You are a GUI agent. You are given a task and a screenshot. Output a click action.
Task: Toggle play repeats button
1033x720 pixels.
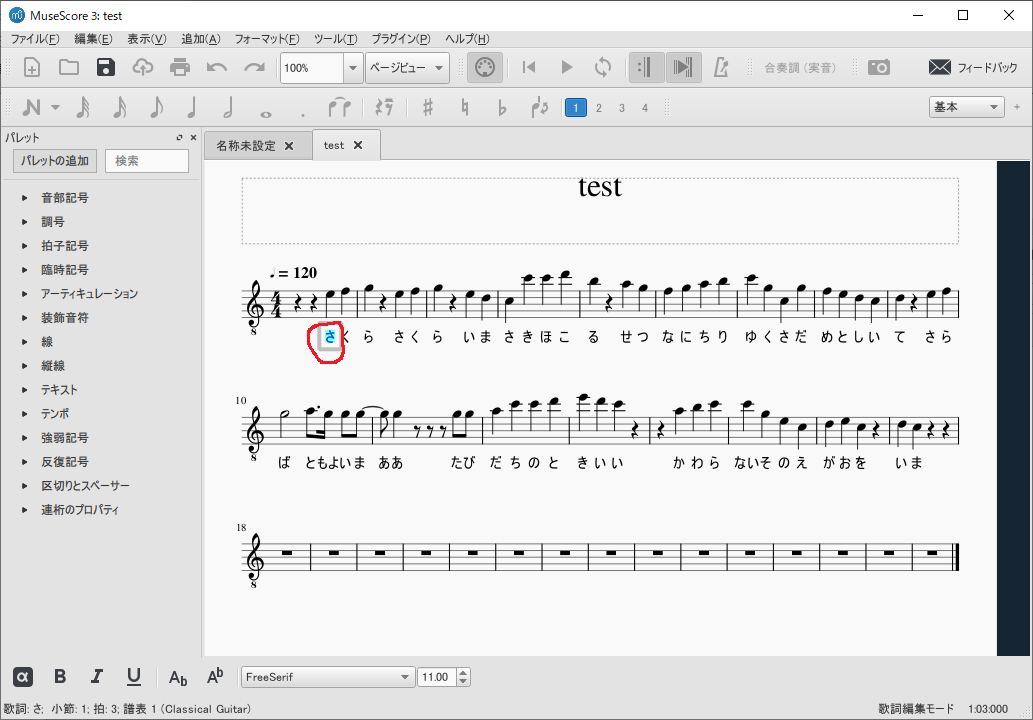coord(646,67)
